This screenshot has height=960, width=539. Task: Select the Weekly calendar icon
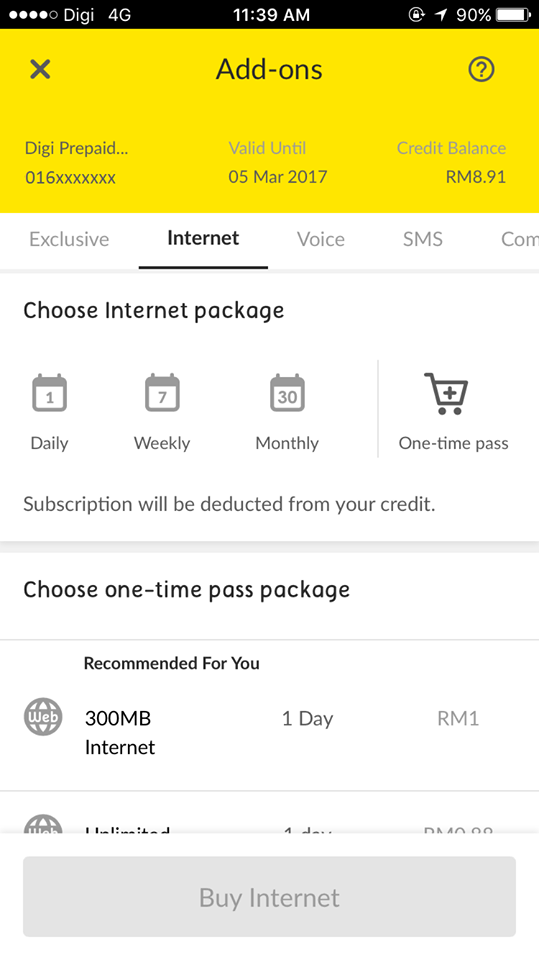(x=162, y=392)
